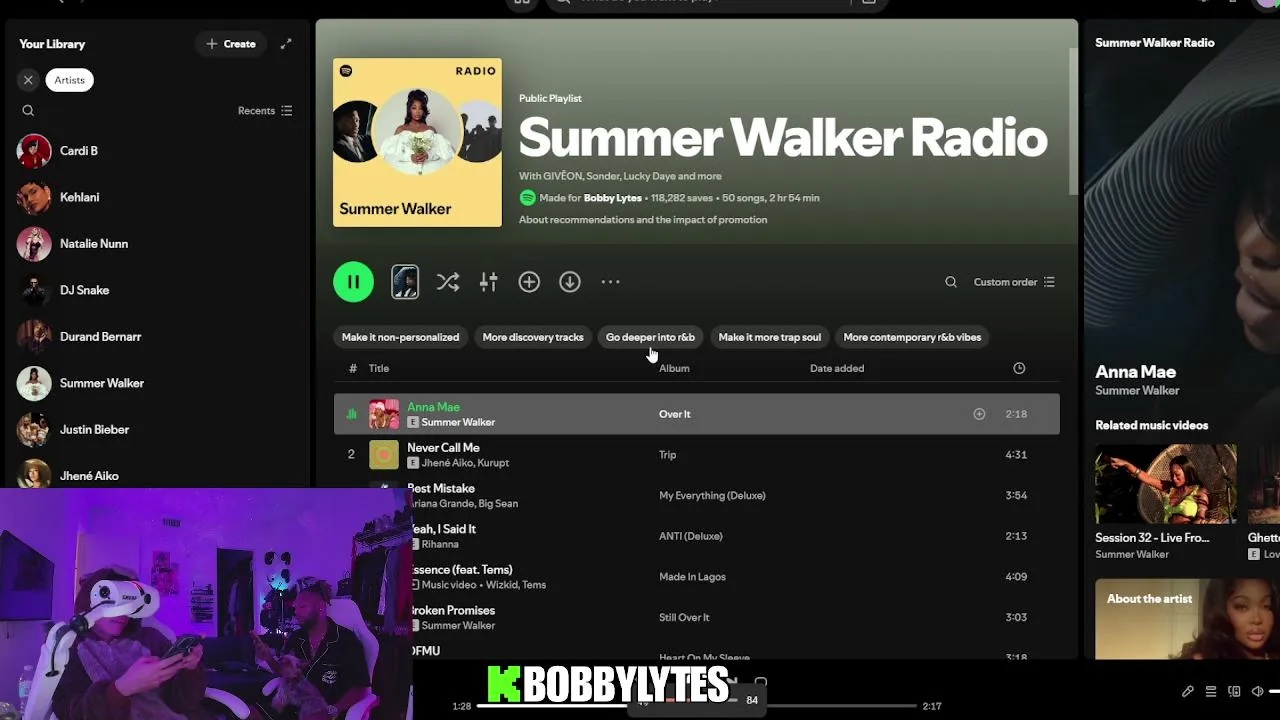
Task: Select 'More discovery tracks' chip
Action: [x=533, y=337]
